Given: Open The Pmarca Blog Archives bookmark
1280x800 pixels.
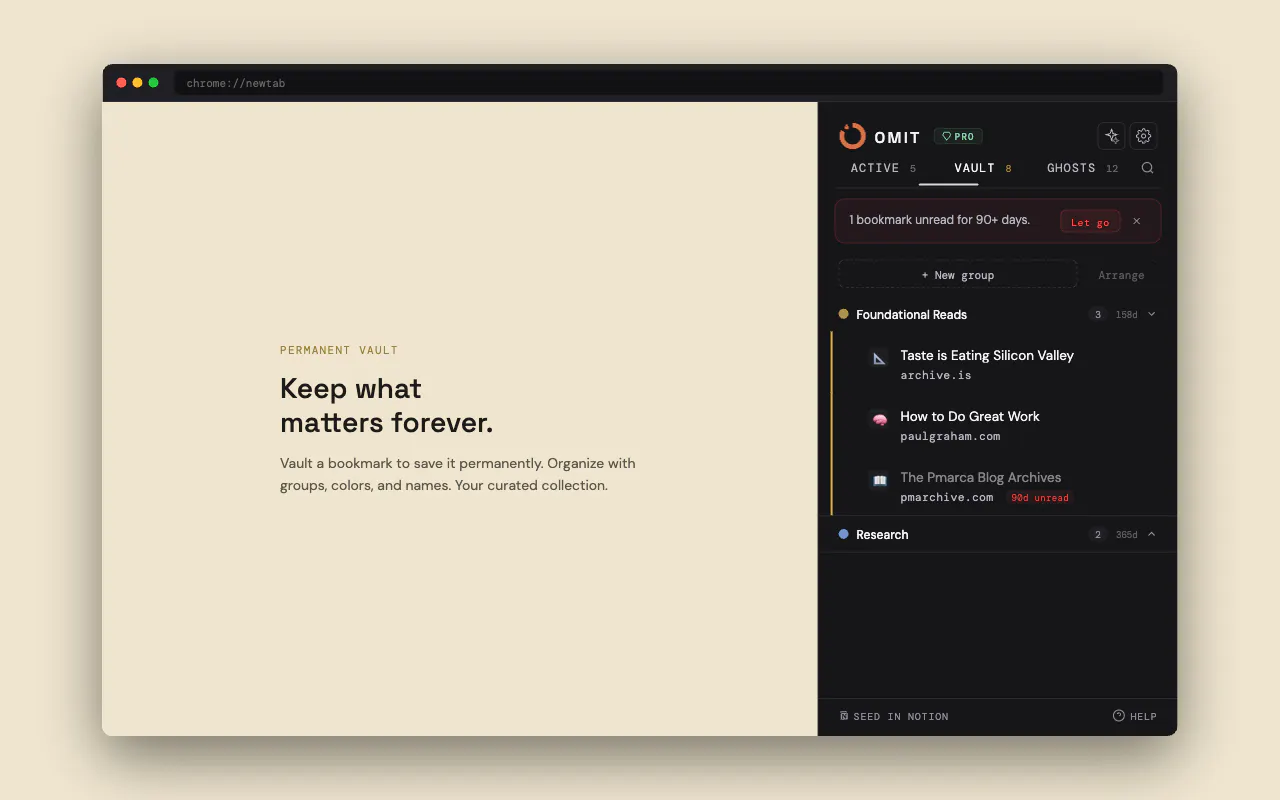Looking at the screenshot, I should (981, 477).
